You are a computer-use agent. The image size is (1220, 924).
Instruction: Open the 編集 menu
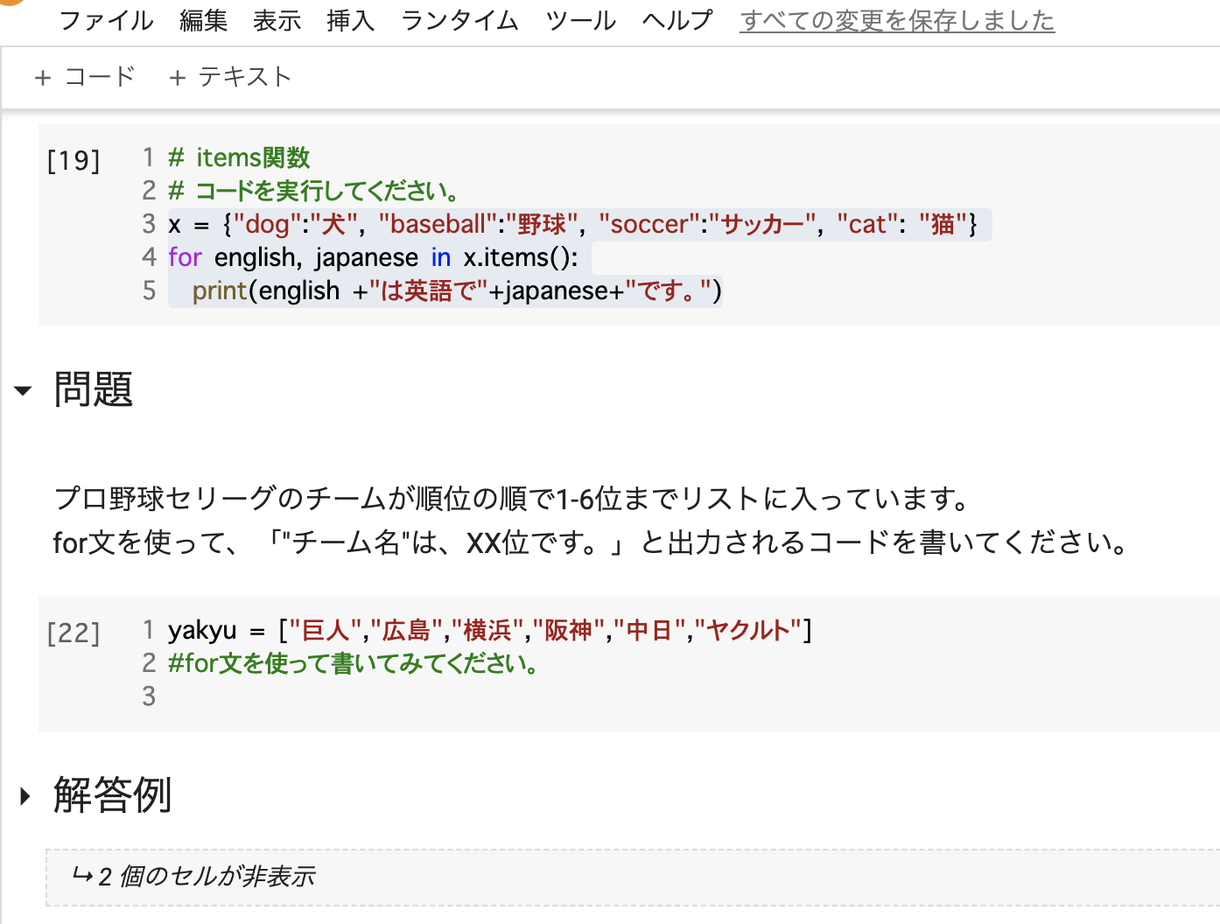204,20
